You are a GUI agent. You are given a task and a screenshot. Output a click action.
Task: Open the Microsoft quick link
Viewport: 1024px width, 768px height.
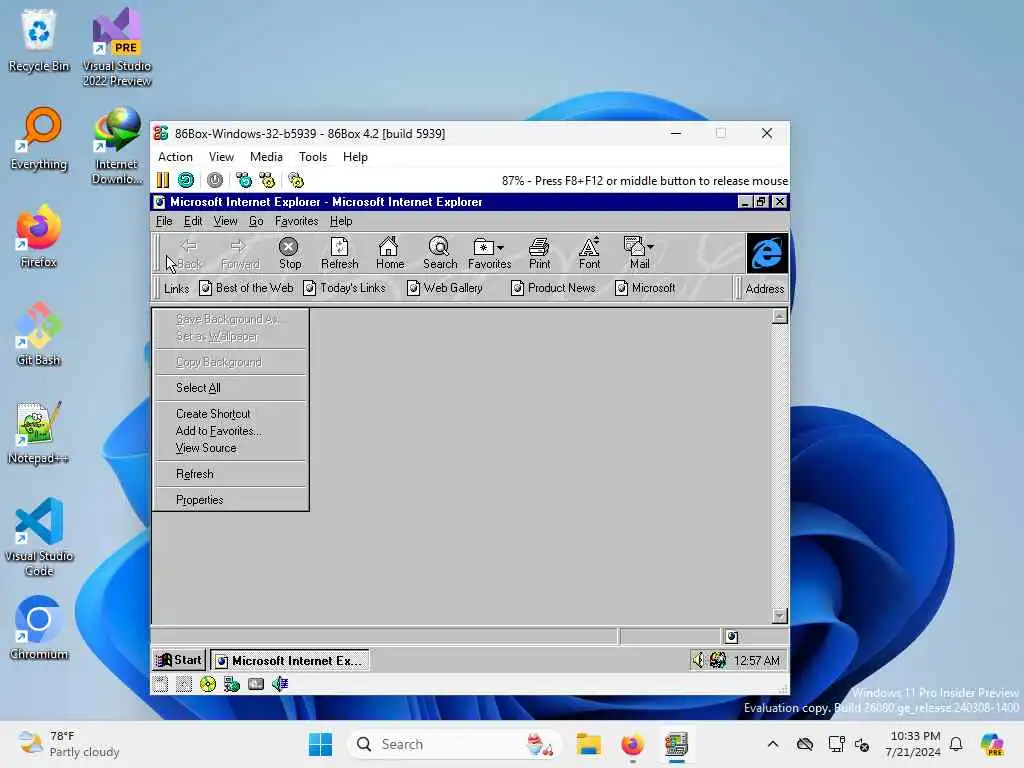click(x=645, y=288)
